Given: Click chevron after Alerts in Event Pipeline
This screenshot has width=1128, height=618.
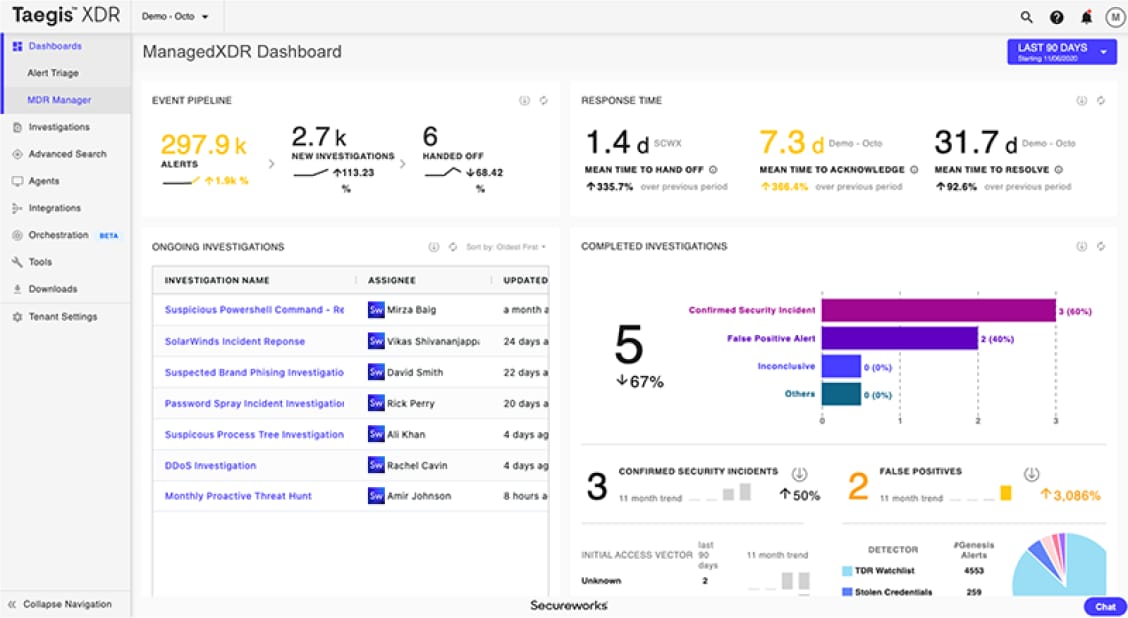Looking at the screenshot, I should 271,164.
